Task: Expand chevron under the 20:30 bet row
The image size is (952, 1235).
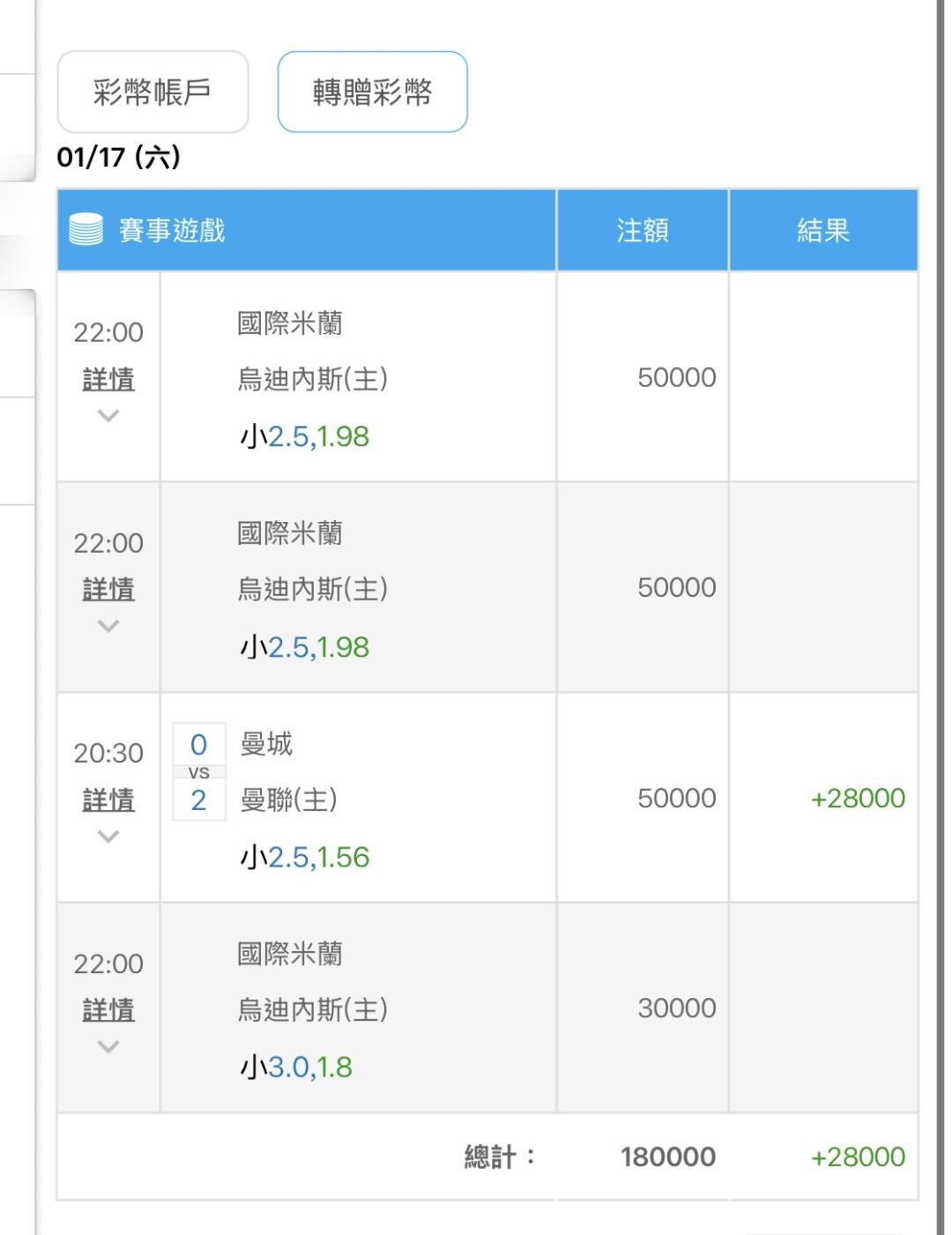Action: tap(108, 837)
